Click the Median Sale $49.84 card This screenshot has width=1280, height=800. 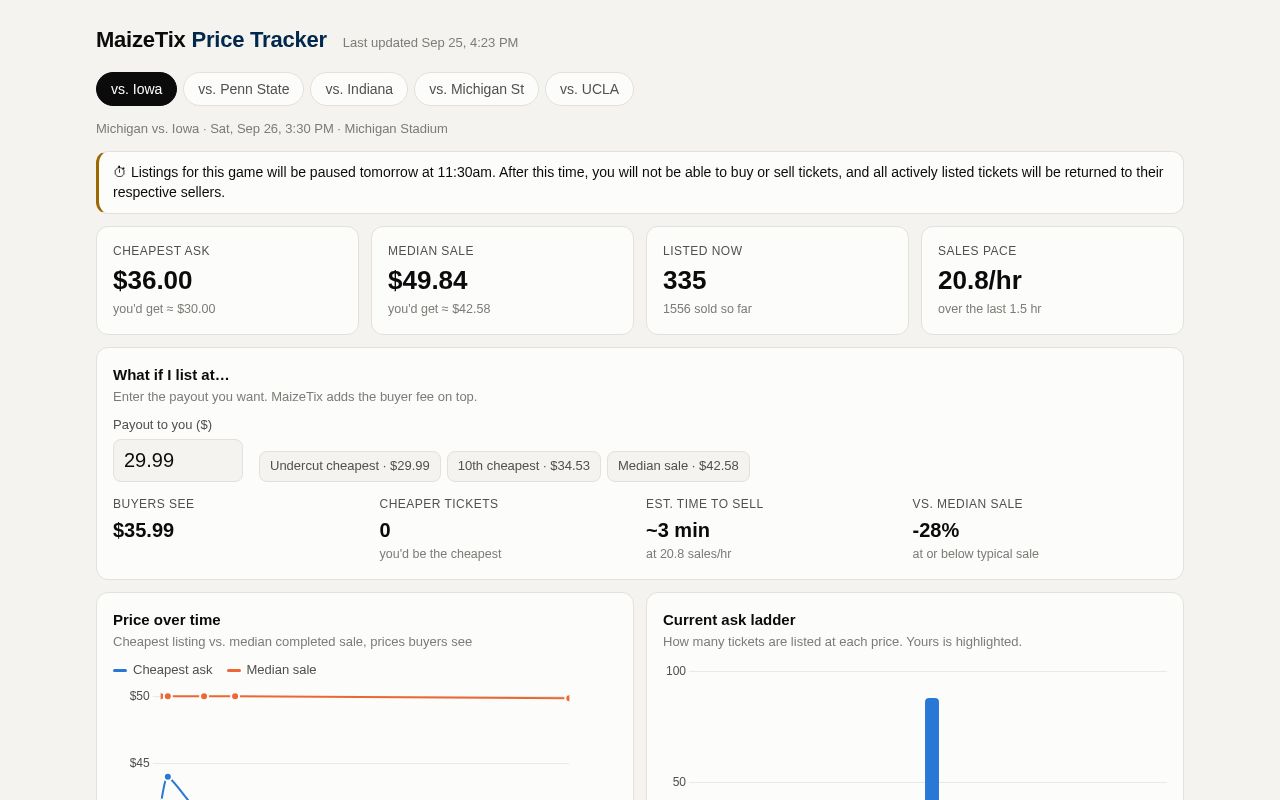(502, 280)
